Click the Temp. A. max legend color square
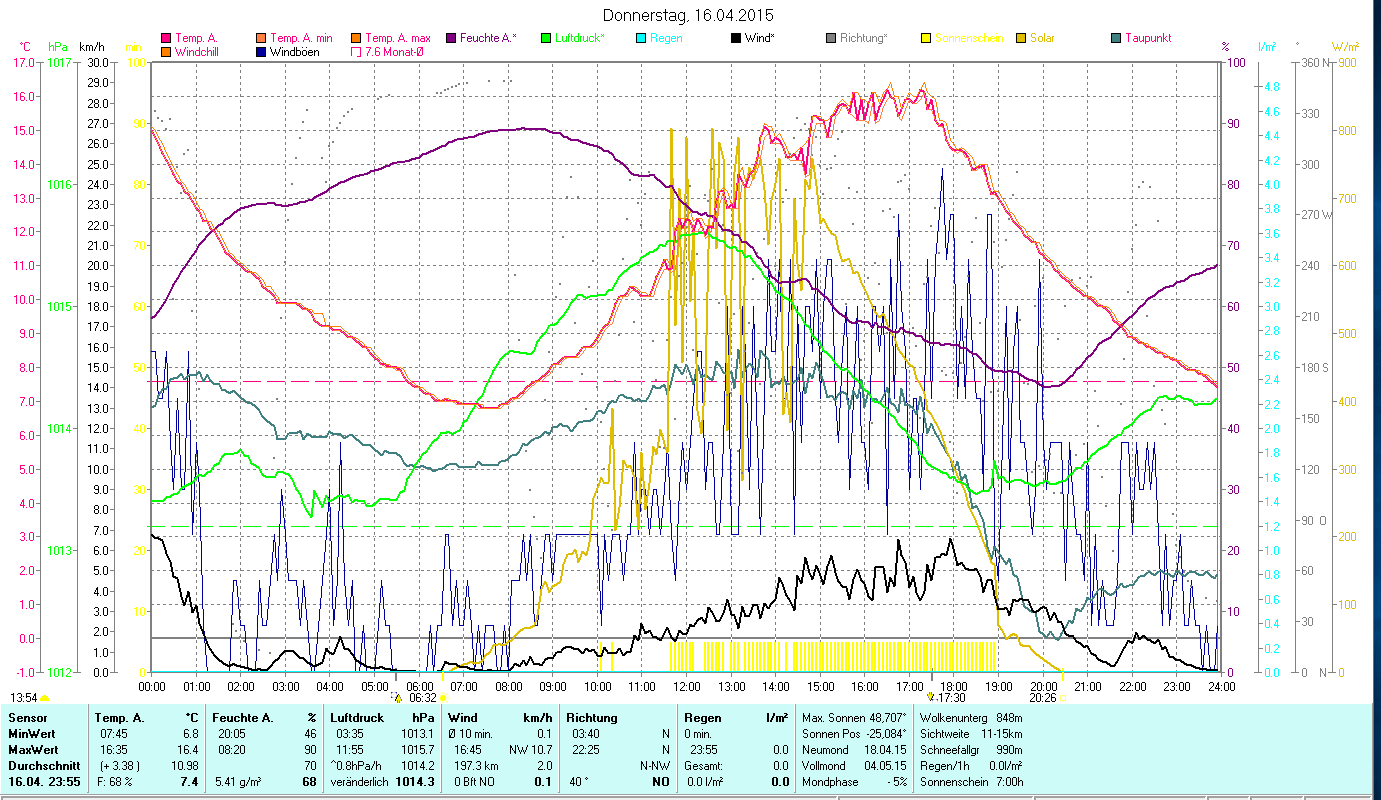The width and height of the screenshot is (1381, 800). (356, 38)
